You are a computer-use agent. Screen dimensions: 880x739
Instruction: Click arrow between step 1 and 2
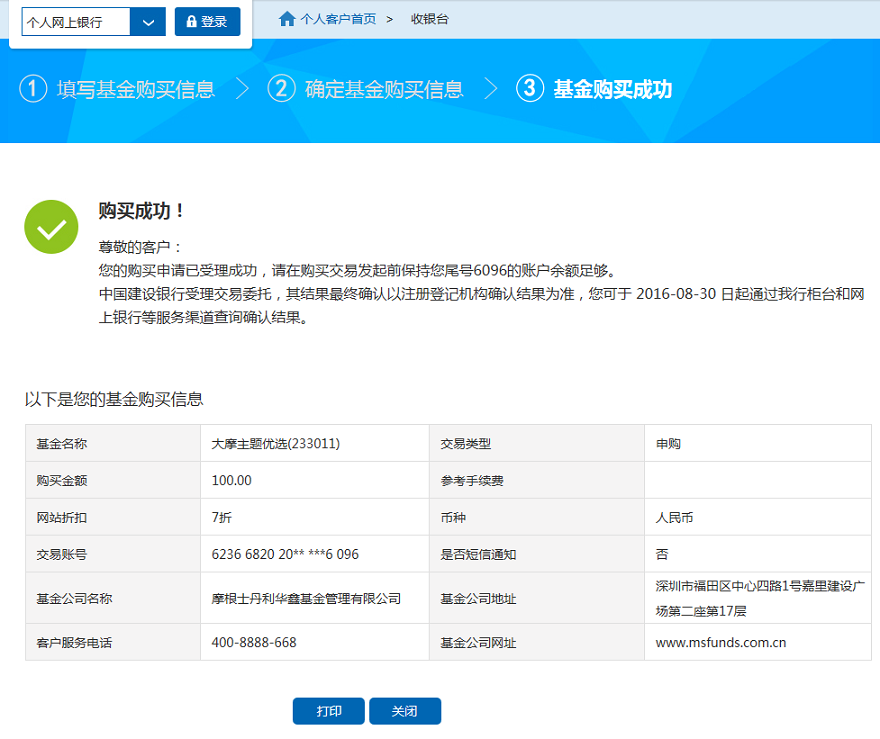pos(242,89)
